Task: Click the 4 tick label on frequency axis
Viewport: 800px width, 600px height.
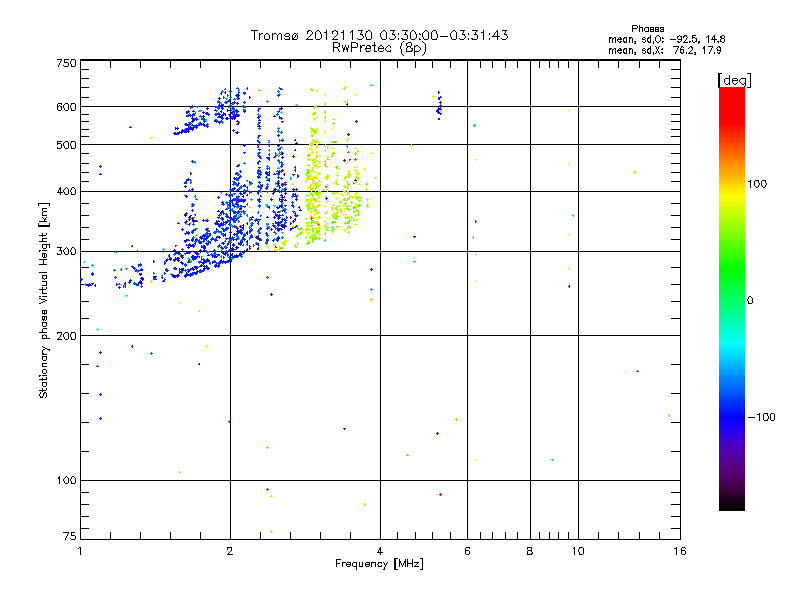Action: (380, 551)
